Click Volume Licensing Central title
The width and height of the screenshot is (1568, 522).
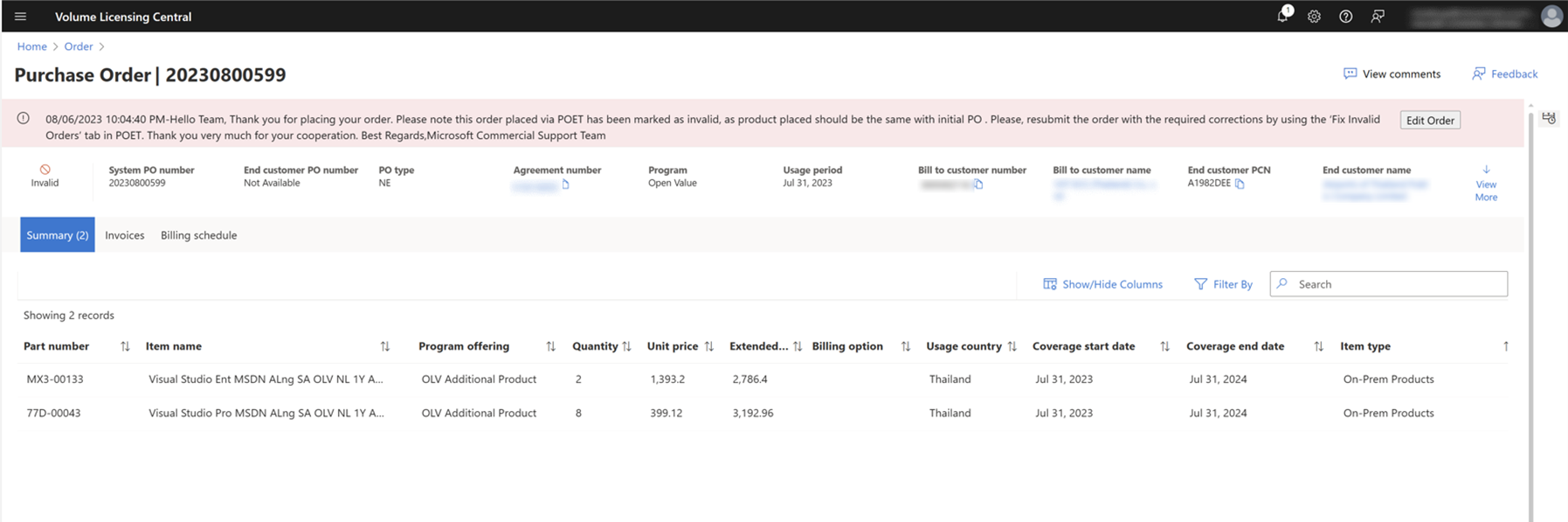tap(123, 17)
